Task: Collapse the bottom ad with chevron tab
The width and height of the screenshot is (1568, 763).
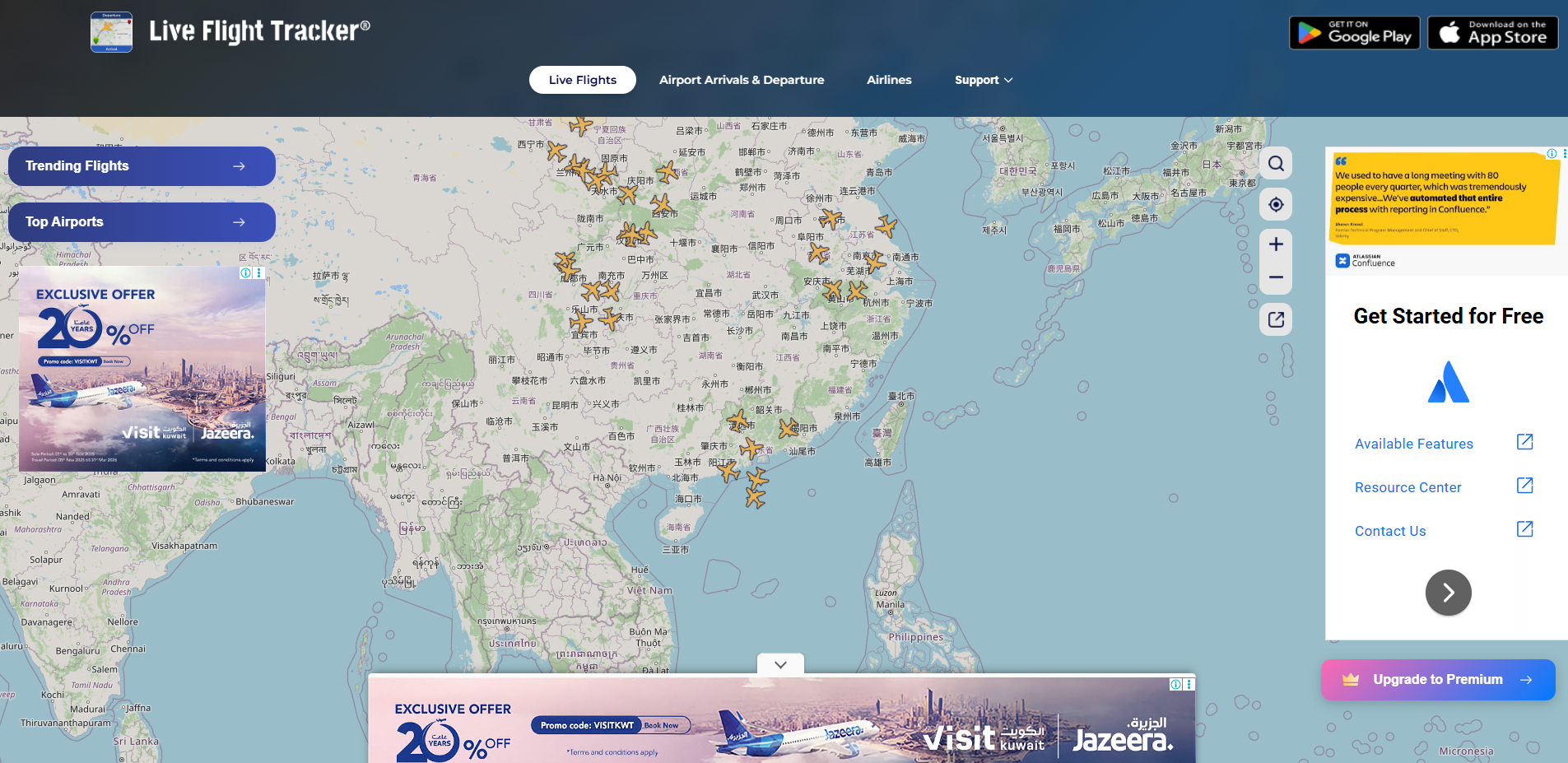Action: pyautogui.click(x=780, y=664)
